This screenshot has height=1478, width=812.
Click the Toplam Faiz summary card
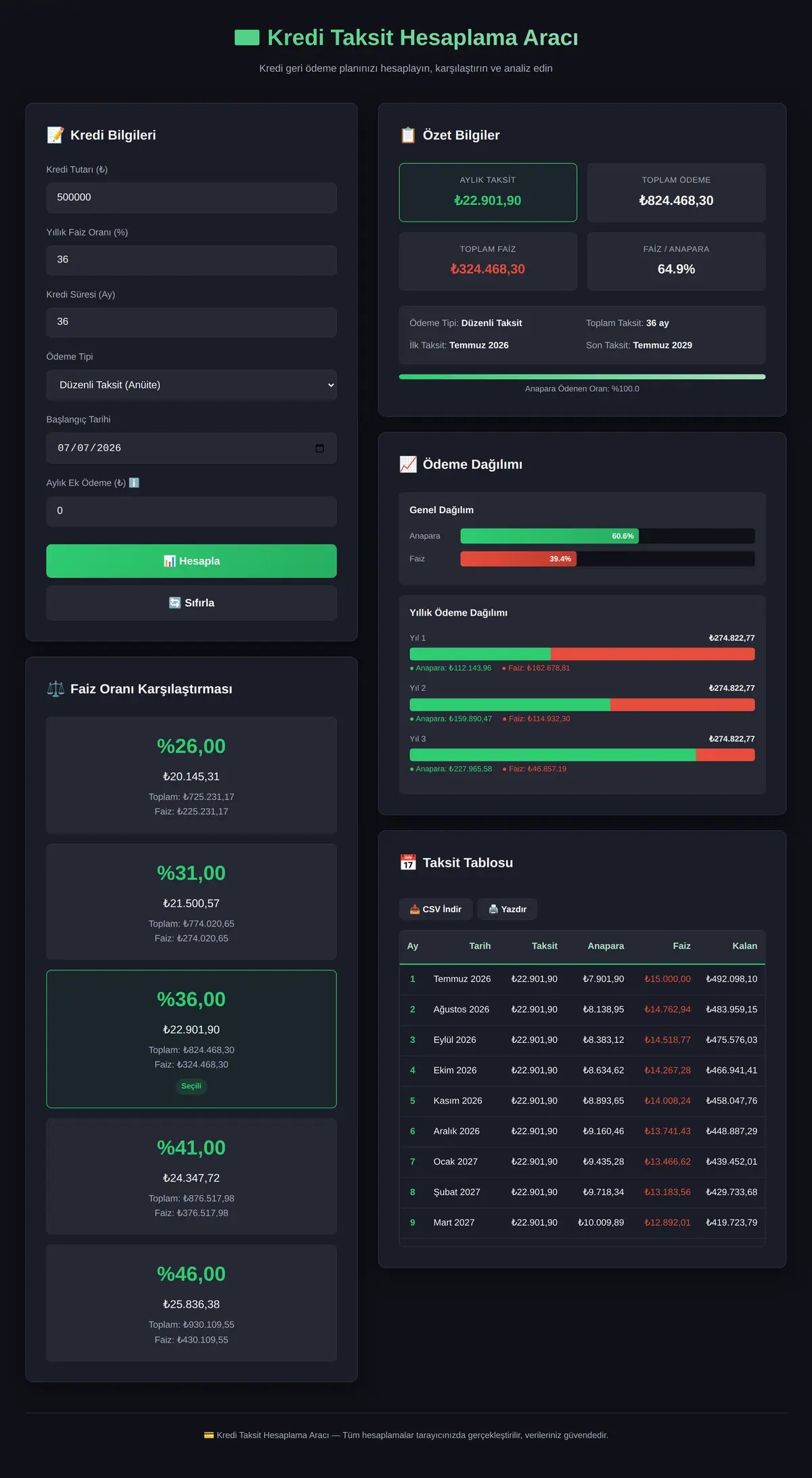point(488,261)
